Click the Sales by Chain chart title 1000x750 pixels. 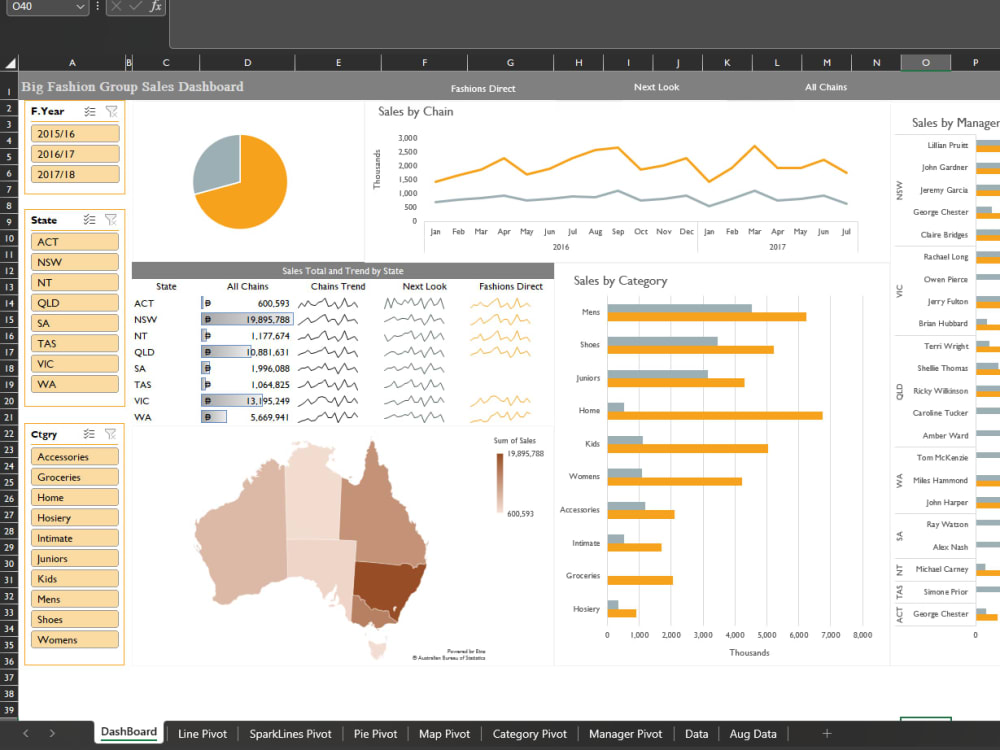(416, 112)
